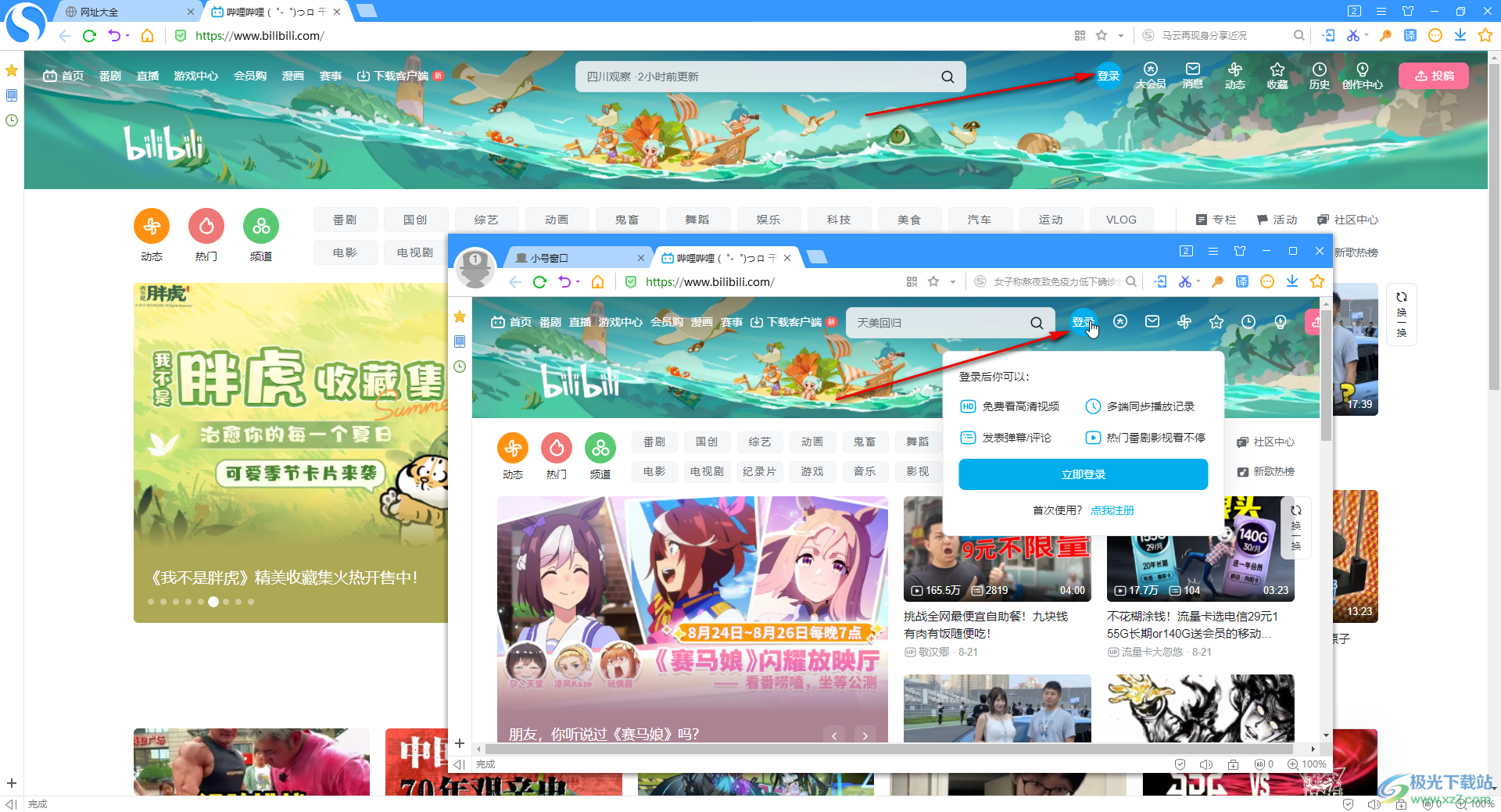1501x812 pixels.
Task: Expand the dropdown arrow next to main address star
Action: pos(1120,35)
